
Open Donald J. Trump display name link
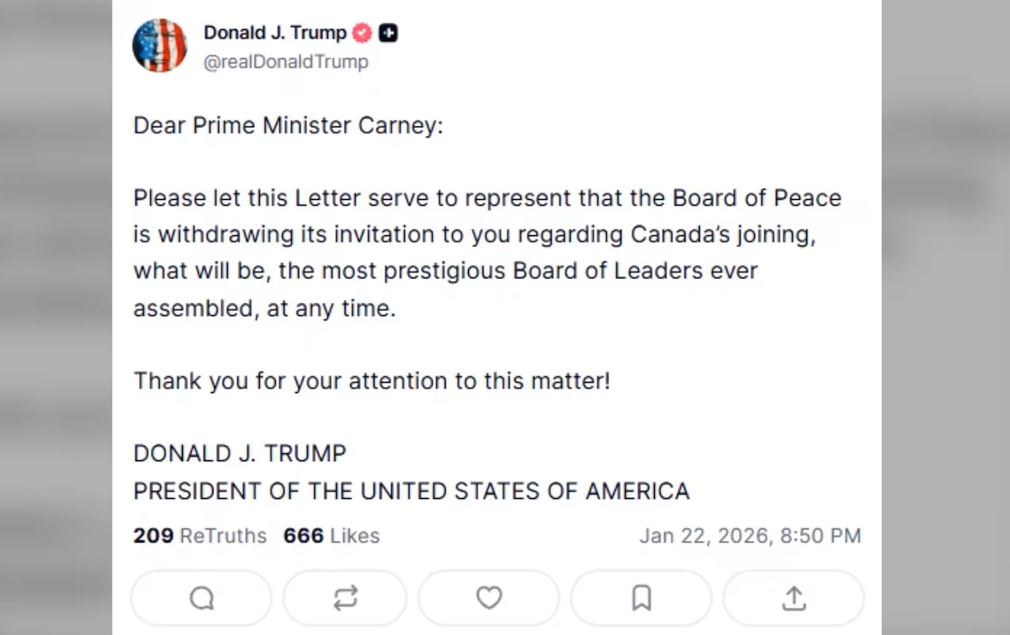275,33
